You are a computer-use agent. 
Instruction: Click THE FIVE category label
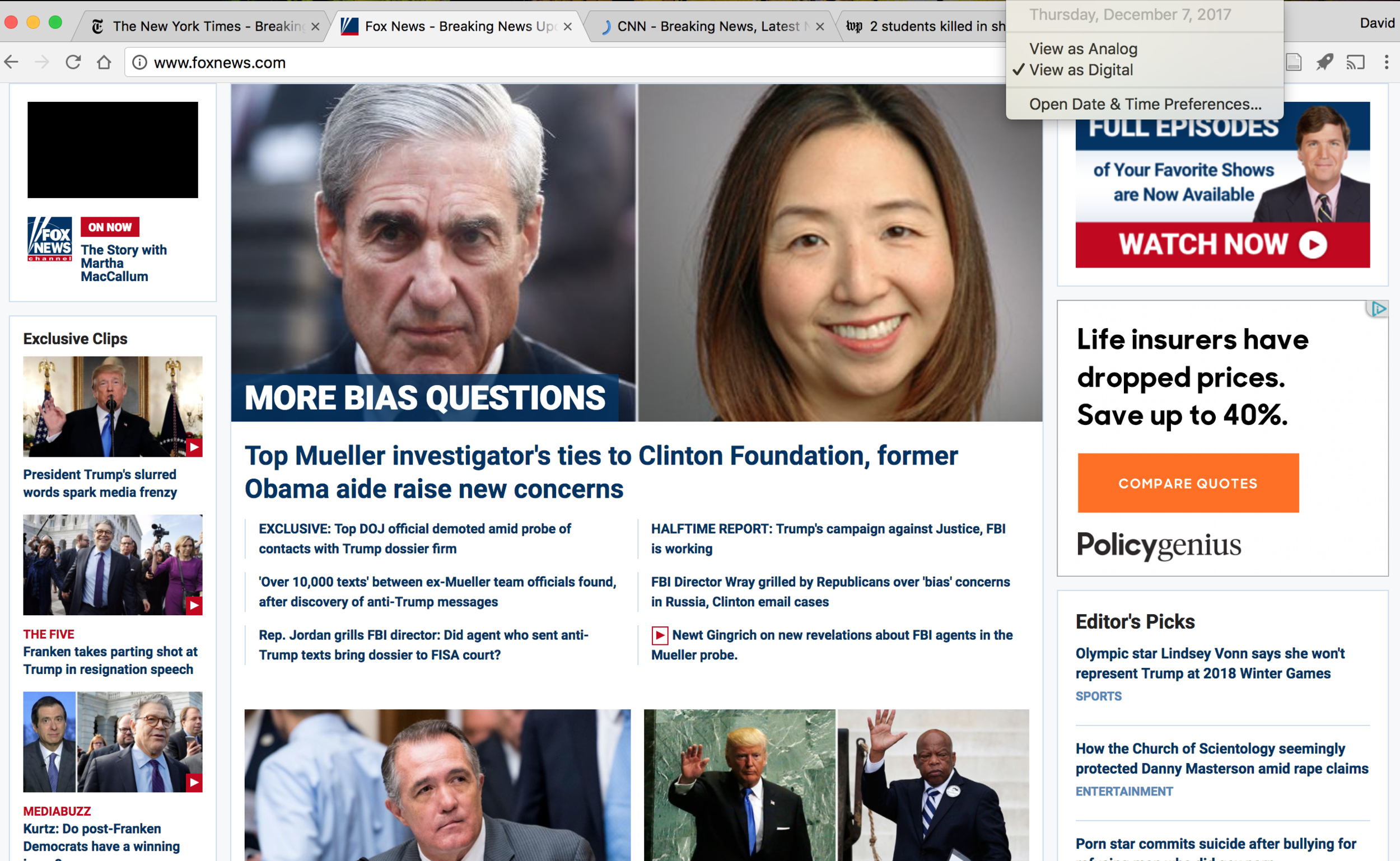pyautogui.click(x=48, y=634)
